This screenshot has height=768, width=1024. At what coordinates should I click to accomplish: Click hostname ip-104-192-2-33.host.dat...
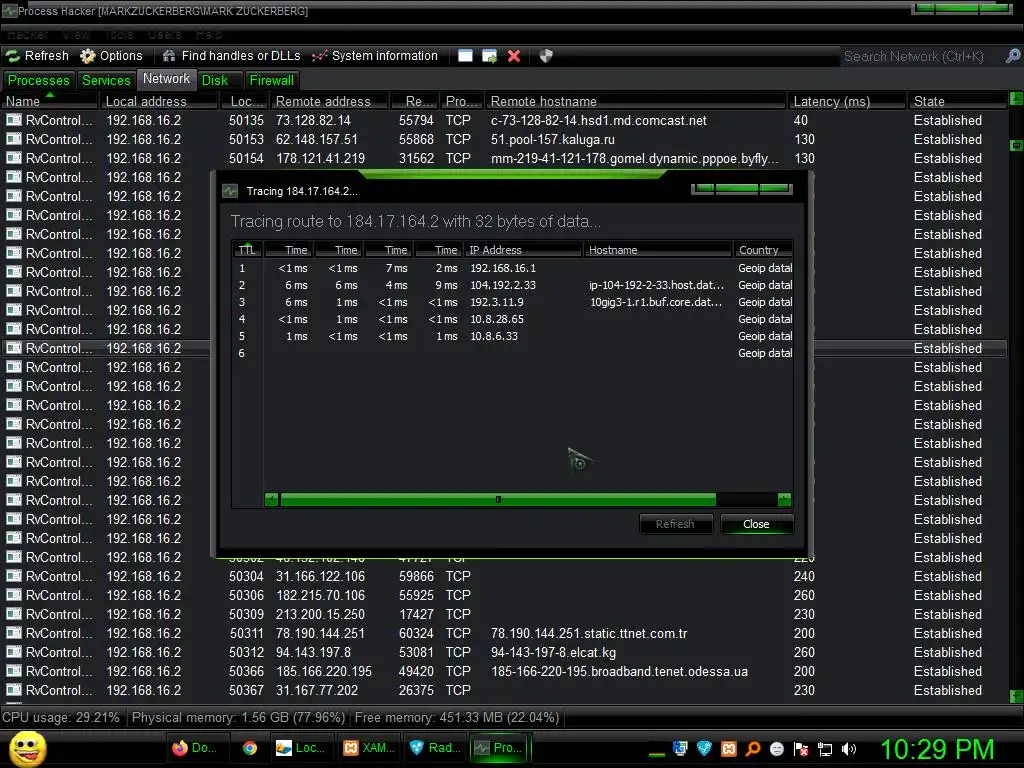click(x=656, y=285)
